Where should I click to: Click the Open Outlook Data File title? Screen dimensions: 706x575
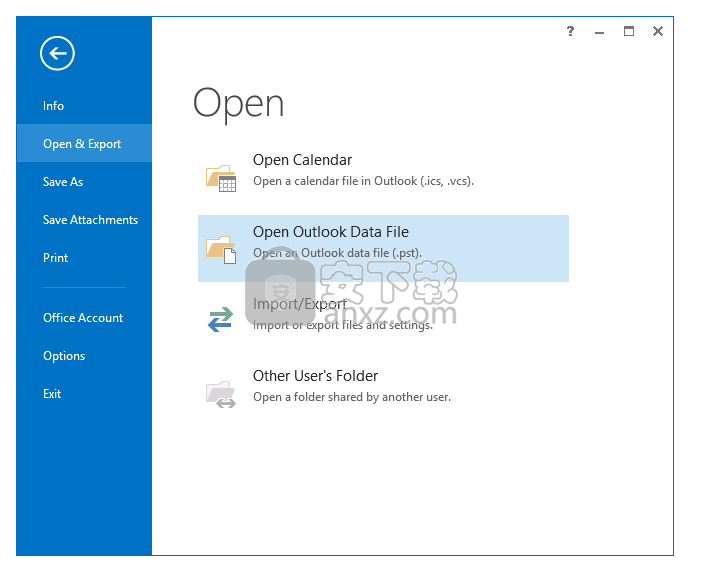point(331,232)
